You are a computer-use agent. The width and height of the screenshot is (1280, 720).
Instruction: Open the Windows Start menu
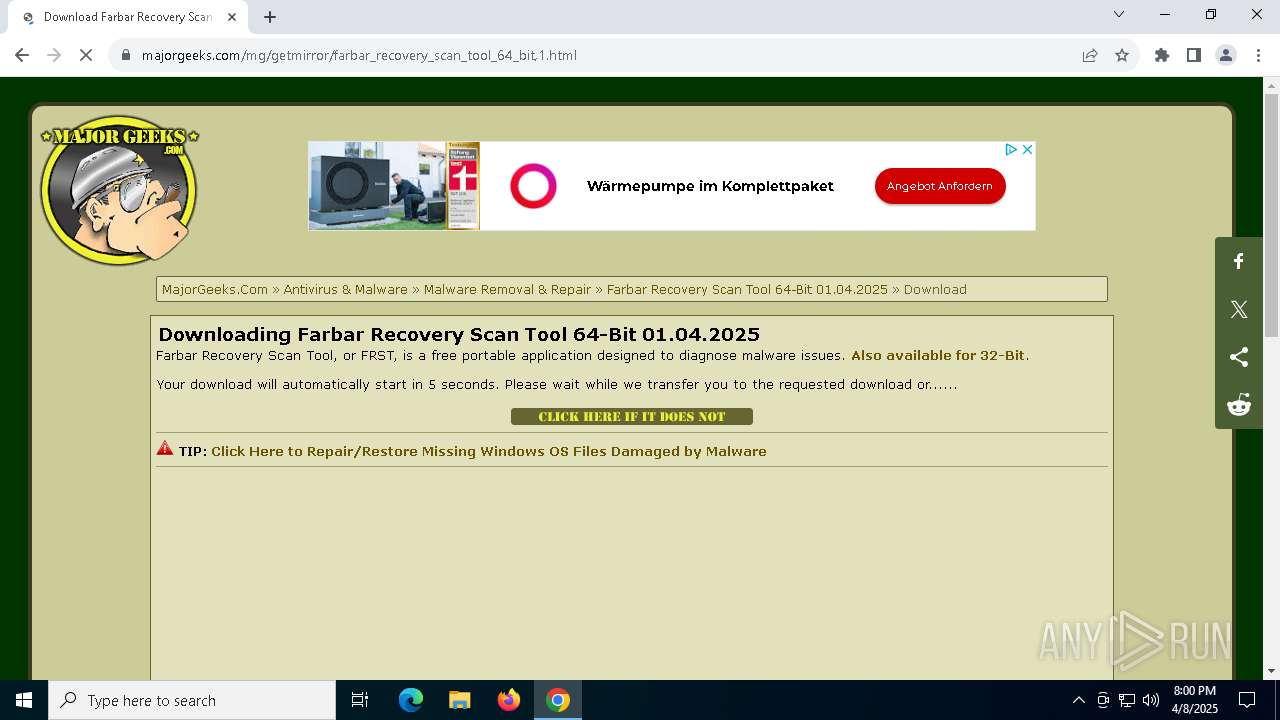24,700
